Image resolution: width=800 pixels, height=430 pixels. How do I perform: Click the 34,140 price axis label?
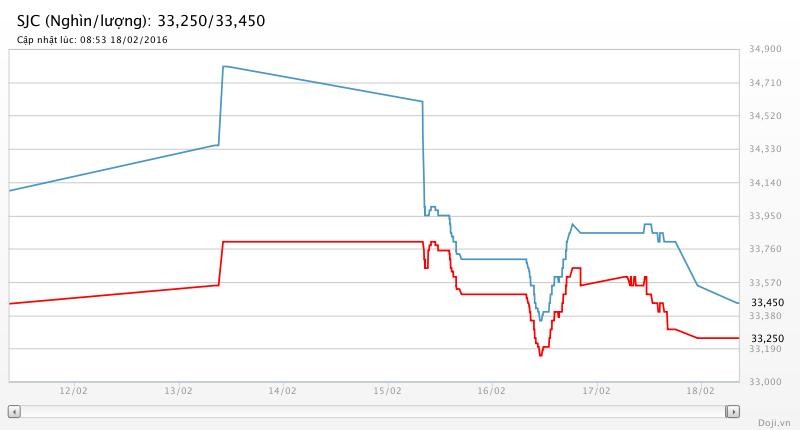(765, 182)
